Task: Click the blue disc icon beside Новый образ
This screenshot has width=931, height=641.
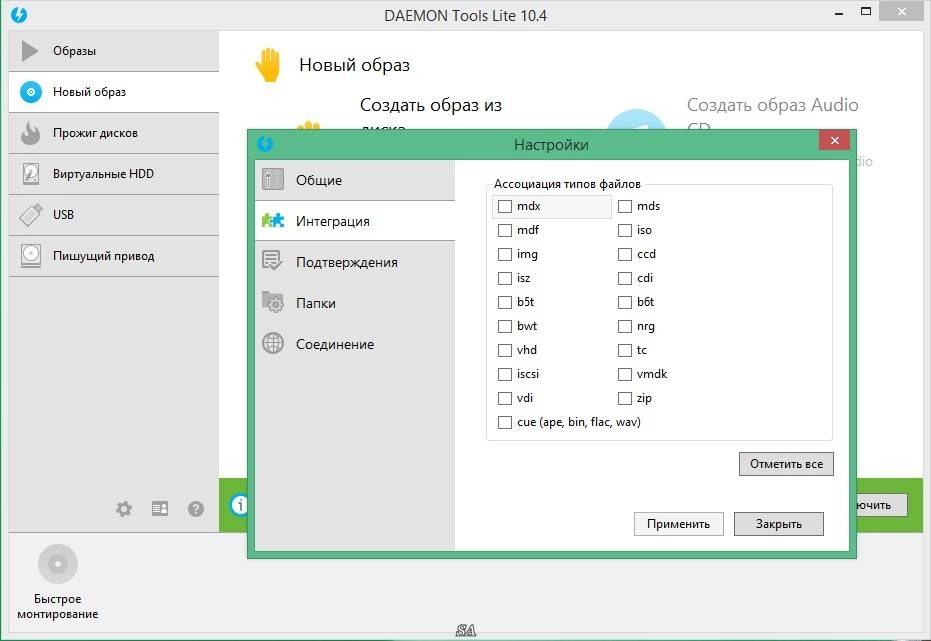Action: pyautogui.click(x=31, y=92)
